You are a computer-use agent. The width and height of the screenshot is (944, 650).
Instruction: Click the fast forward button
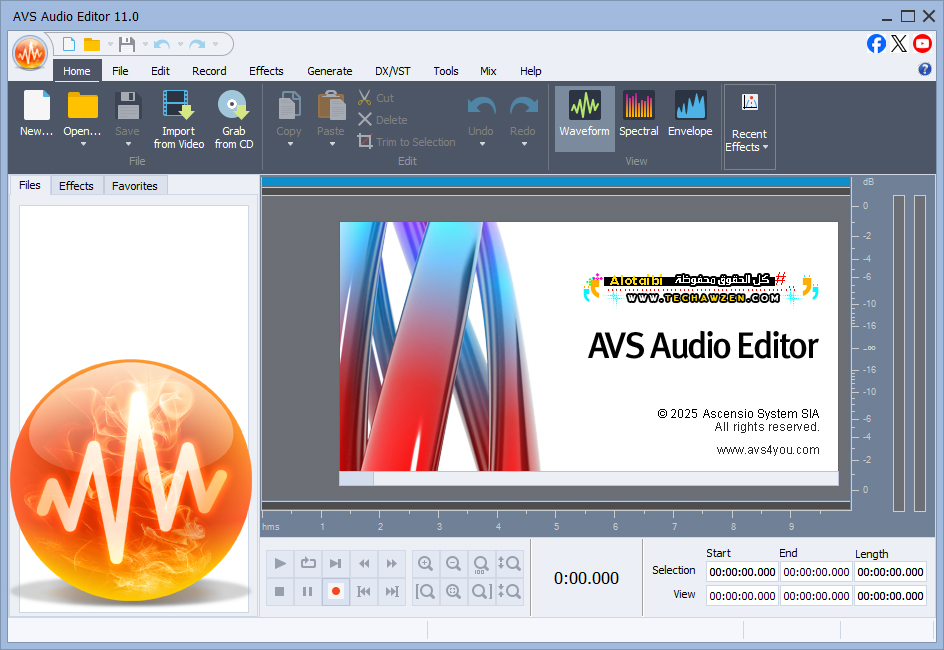tap(391, 563)
